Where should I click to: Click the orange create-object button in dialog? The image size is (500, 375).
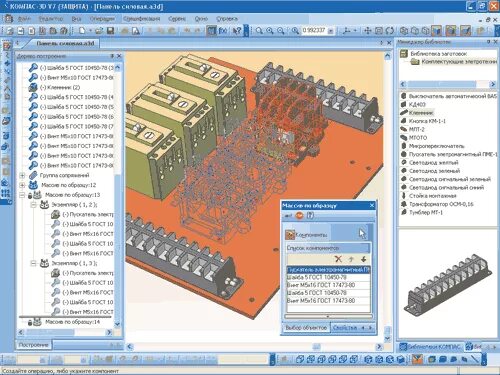(x=299, y=216)
